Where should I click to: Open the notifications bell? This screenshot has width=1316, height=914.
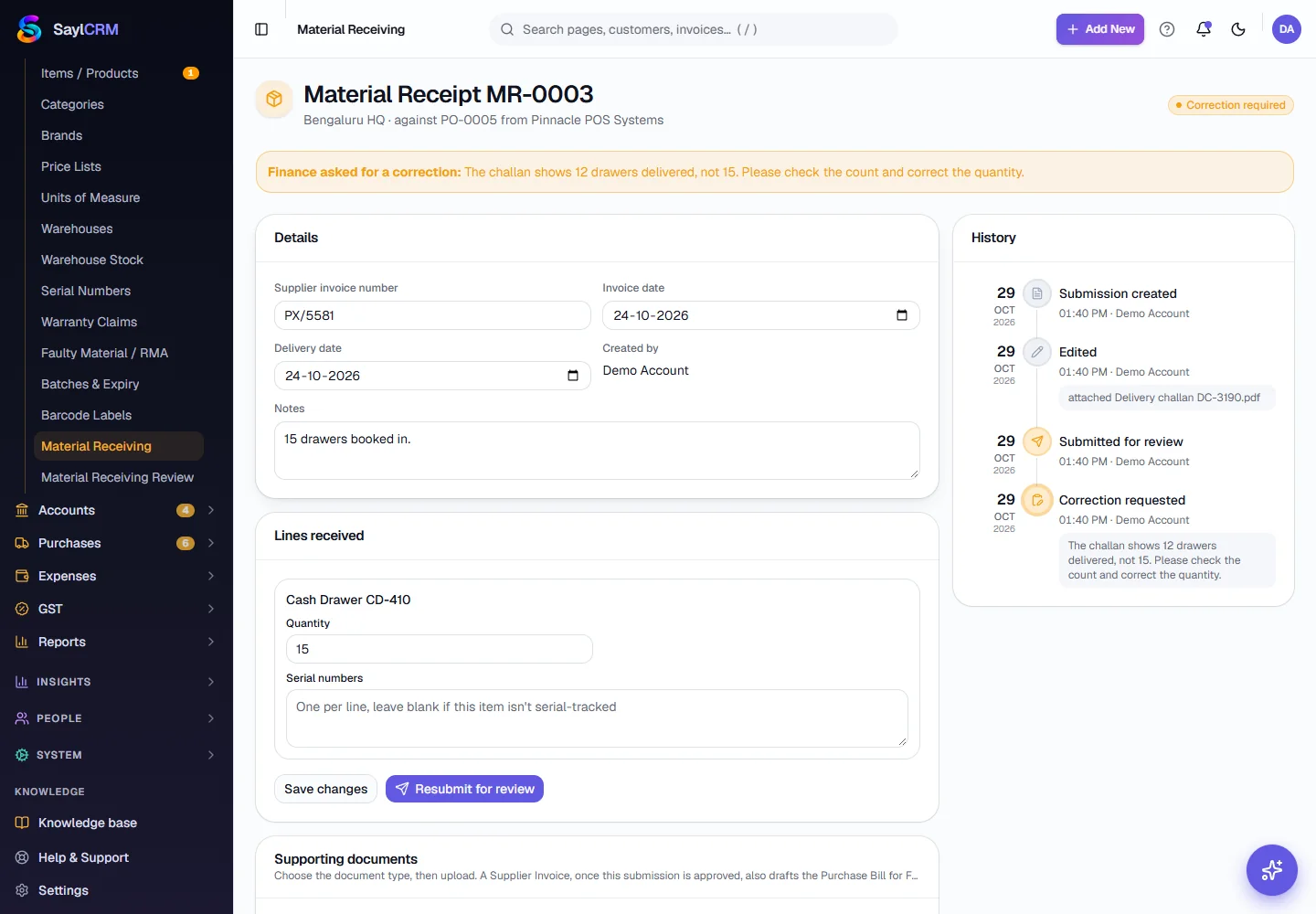(1204, 29)
